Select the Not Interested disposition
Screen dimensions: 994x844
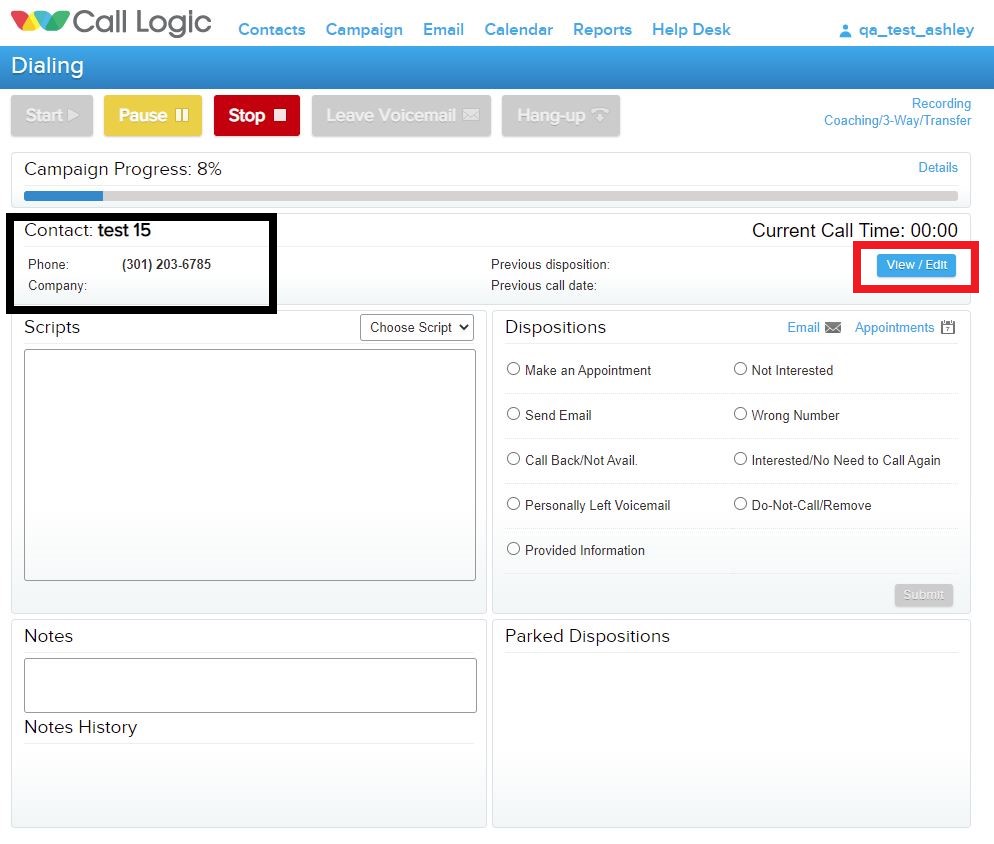point(740,369)
